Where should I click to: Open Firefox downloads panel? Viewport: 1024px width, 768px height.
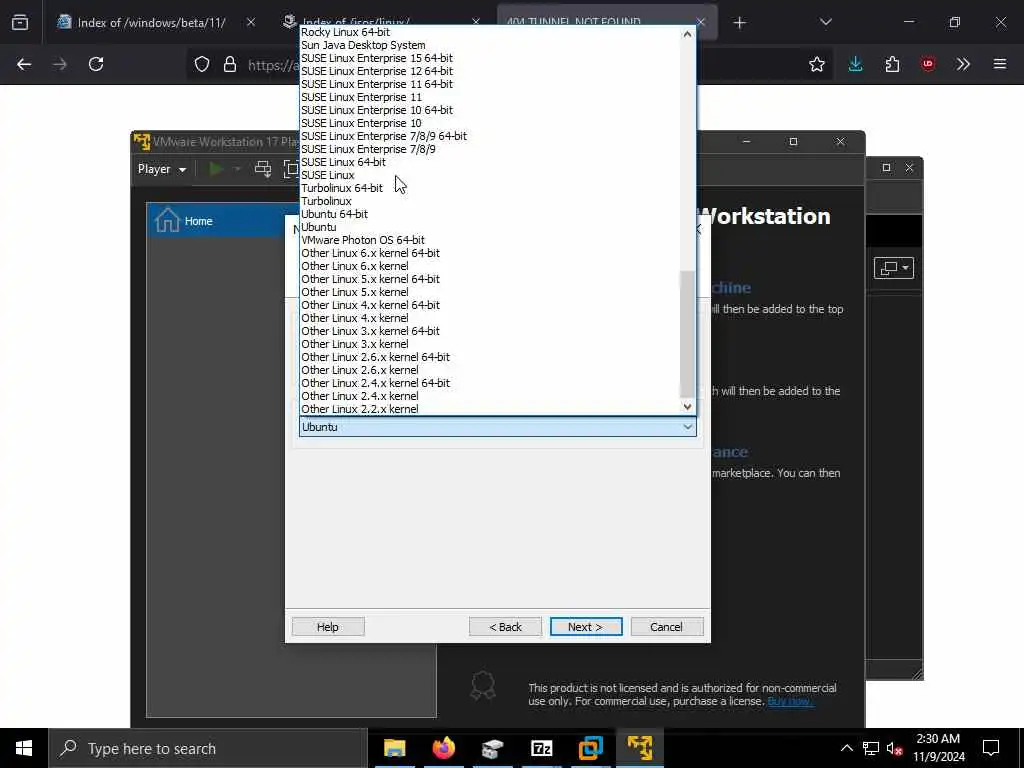pos(856,64)
